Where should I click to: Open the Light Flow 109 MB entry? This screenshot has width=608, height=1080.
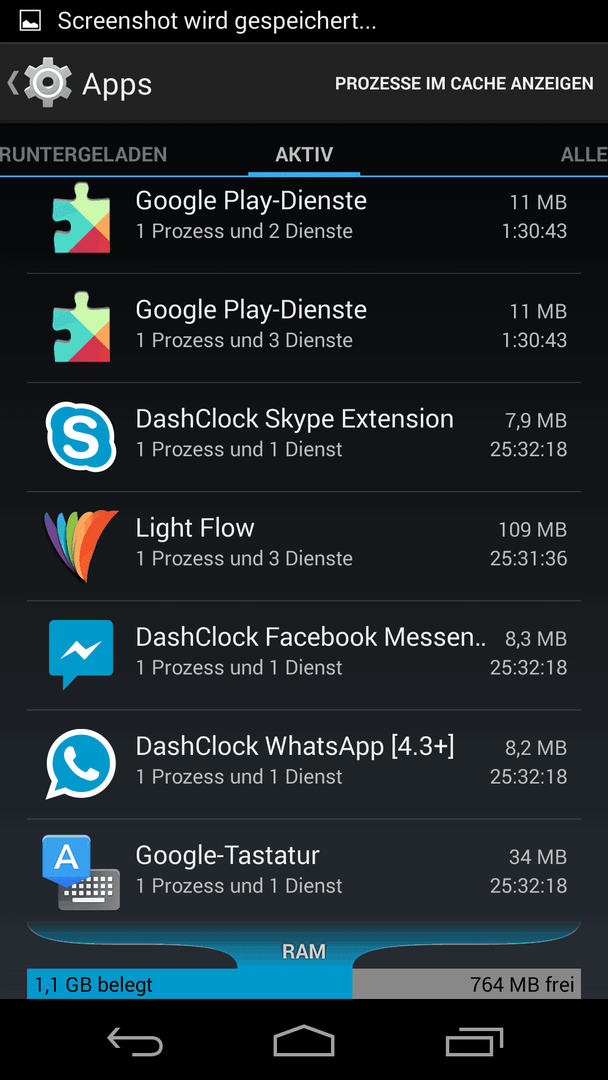(304, 546)
